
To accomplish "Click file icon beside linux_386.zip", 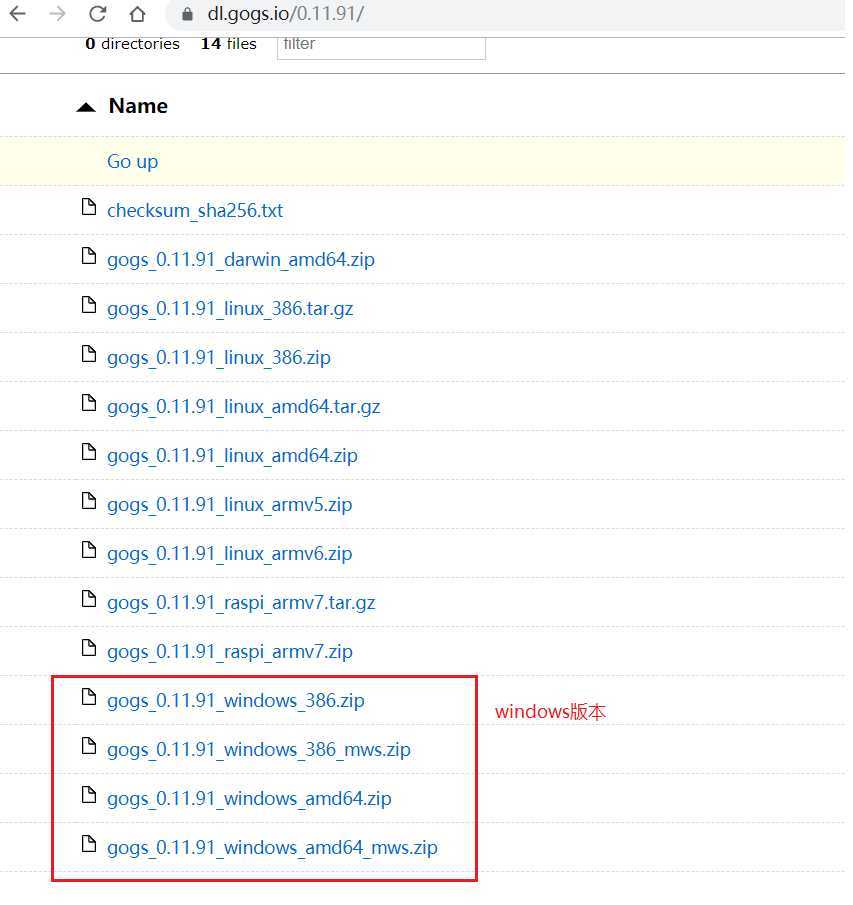I will [89, 354].
